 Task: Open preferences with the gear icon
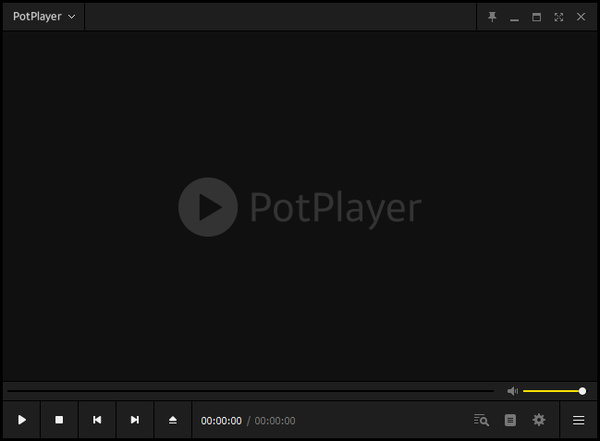539,420
